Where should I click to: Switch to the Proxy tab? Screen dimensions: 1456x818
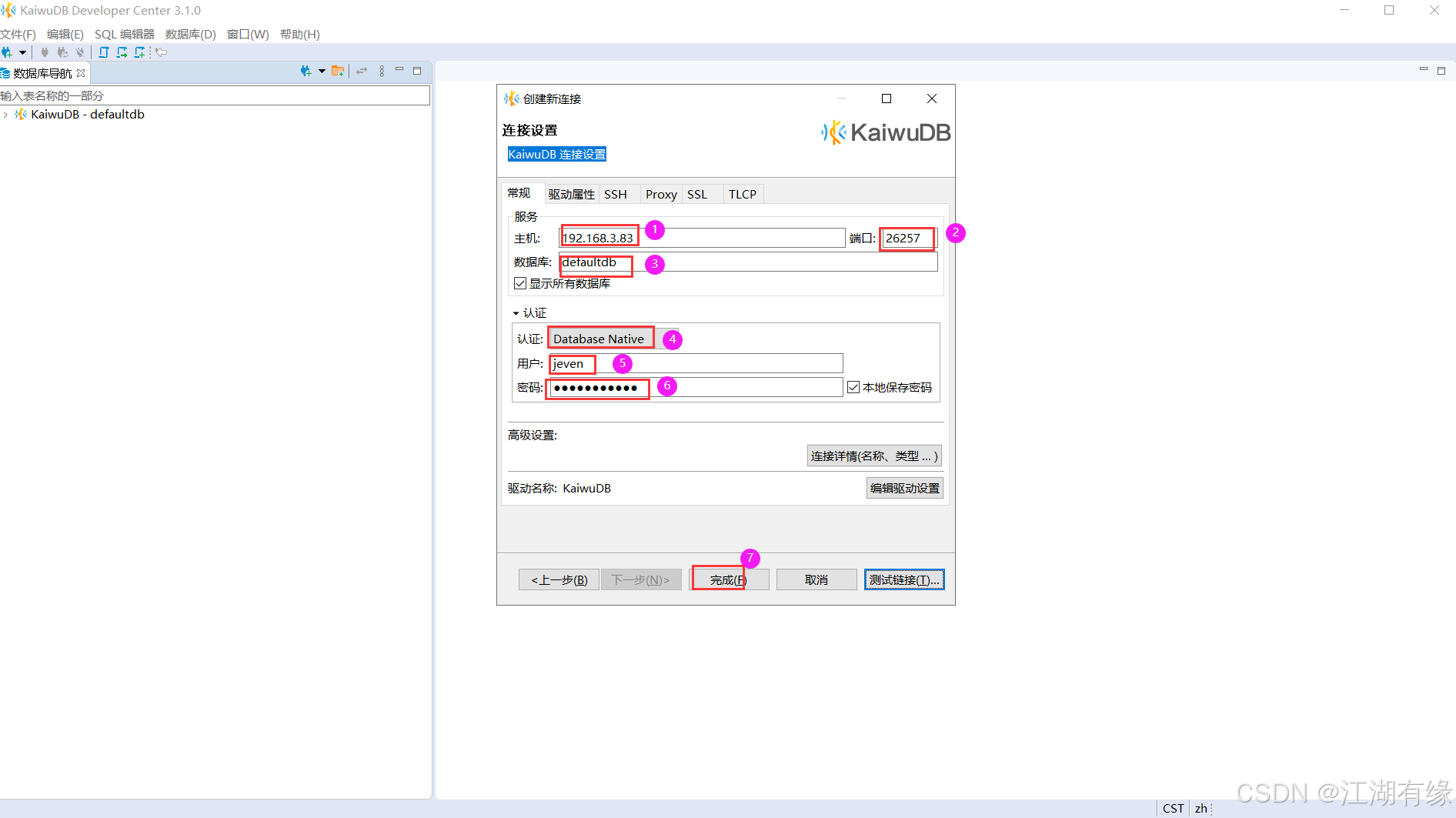(x=661, y=194)
